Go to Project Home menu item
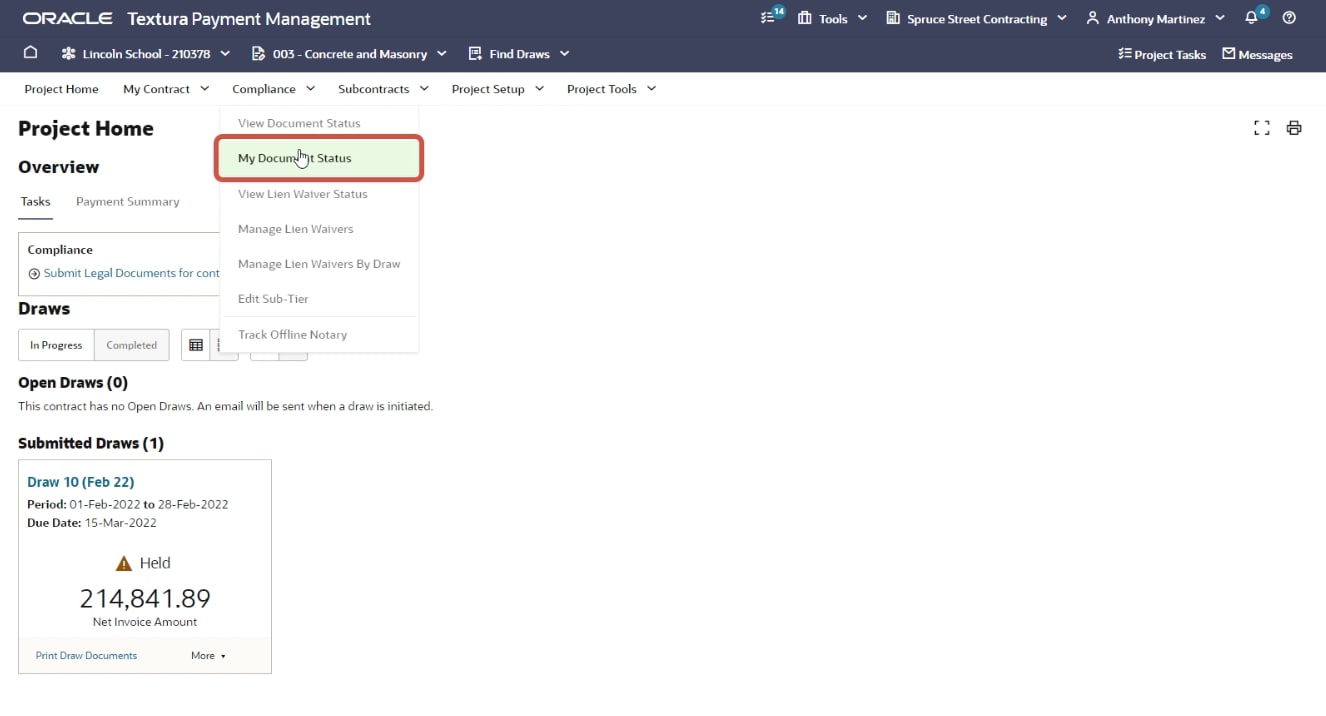Screen dimensions: 1326x716 pyautogui.click(x=61, y=89)
